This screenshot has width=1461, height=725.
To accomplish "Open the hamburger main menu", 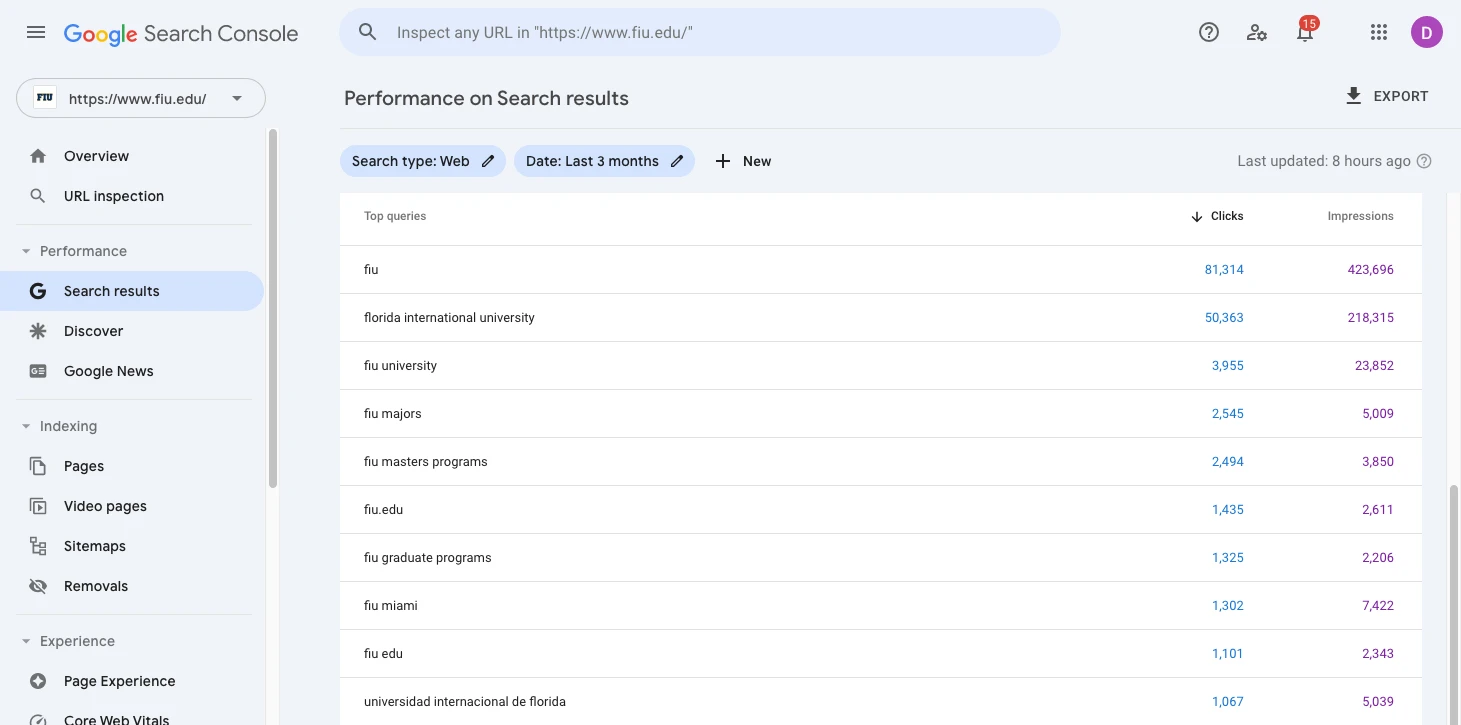I will pyautogui.click(x=36, y=32).
